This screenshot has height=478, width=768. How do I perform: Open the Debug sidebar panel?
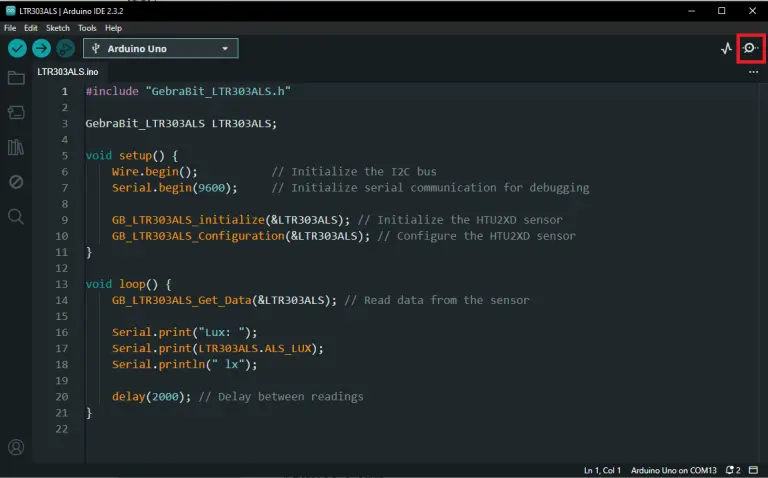click(16, 182)
